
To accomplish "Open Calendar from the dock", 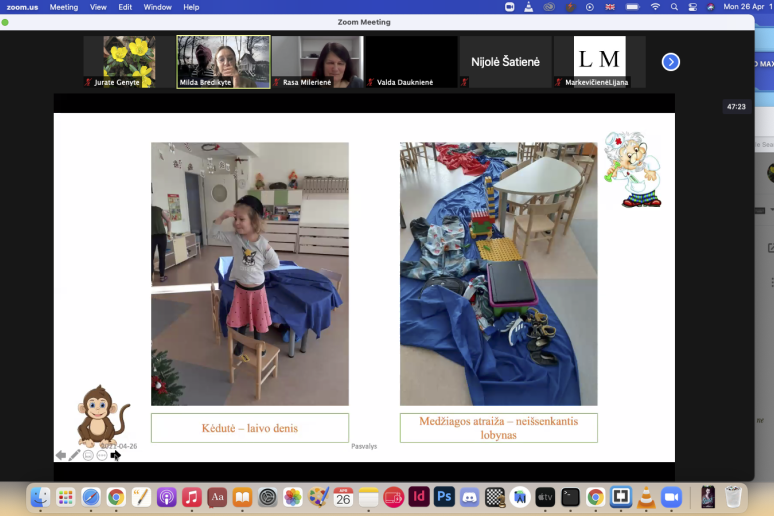I will 343,497.
